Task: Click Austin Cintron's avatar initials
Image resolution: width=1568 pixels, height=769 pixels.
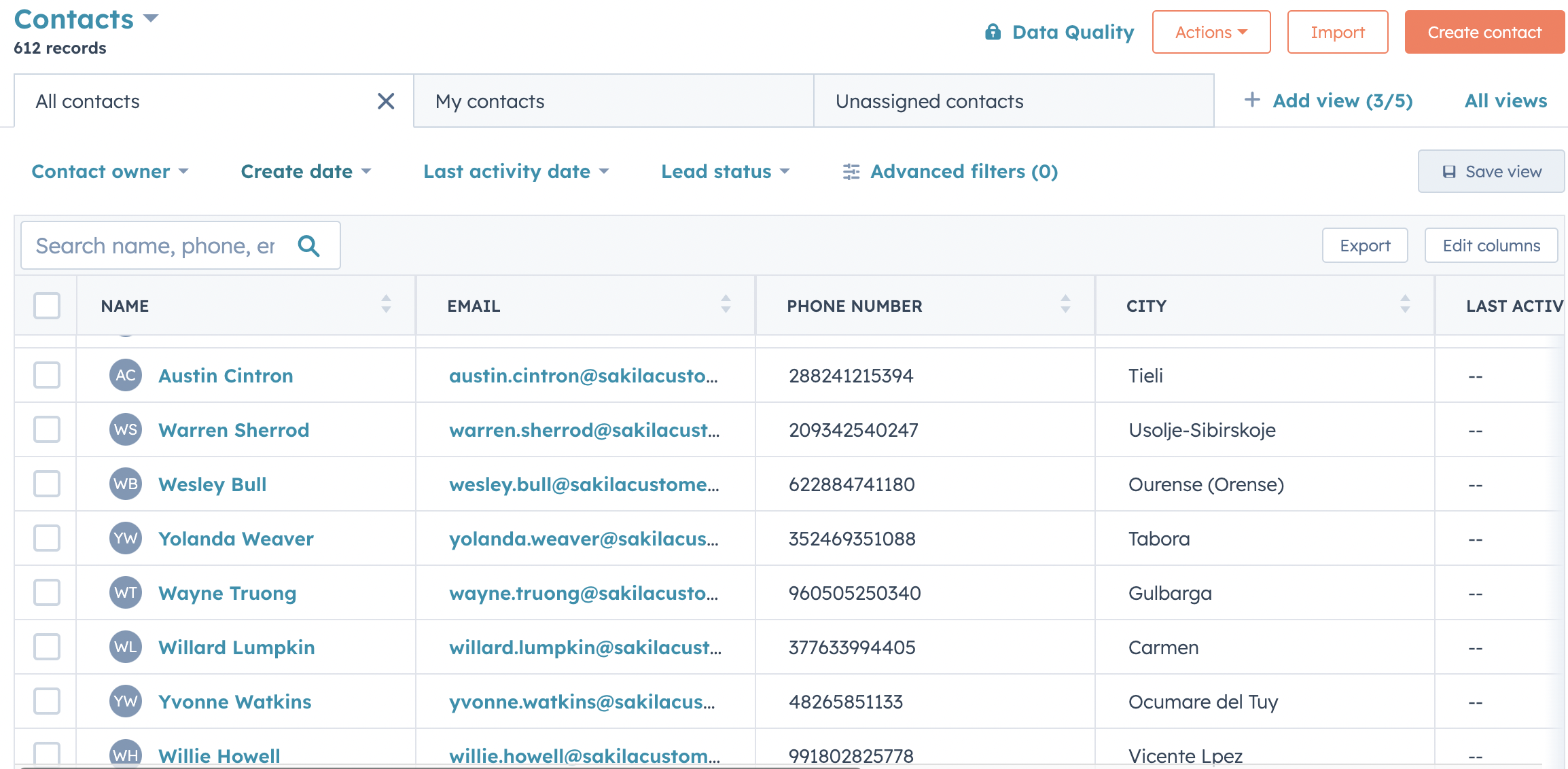Action: point(125,375)
